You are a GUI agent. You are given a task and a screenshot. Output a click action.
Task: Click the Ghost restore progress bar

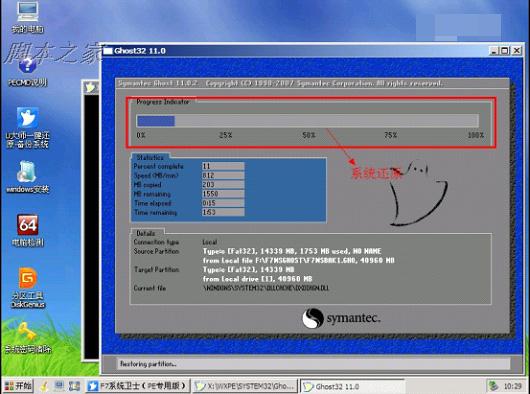pyautogui.click(x=308, y=121)
